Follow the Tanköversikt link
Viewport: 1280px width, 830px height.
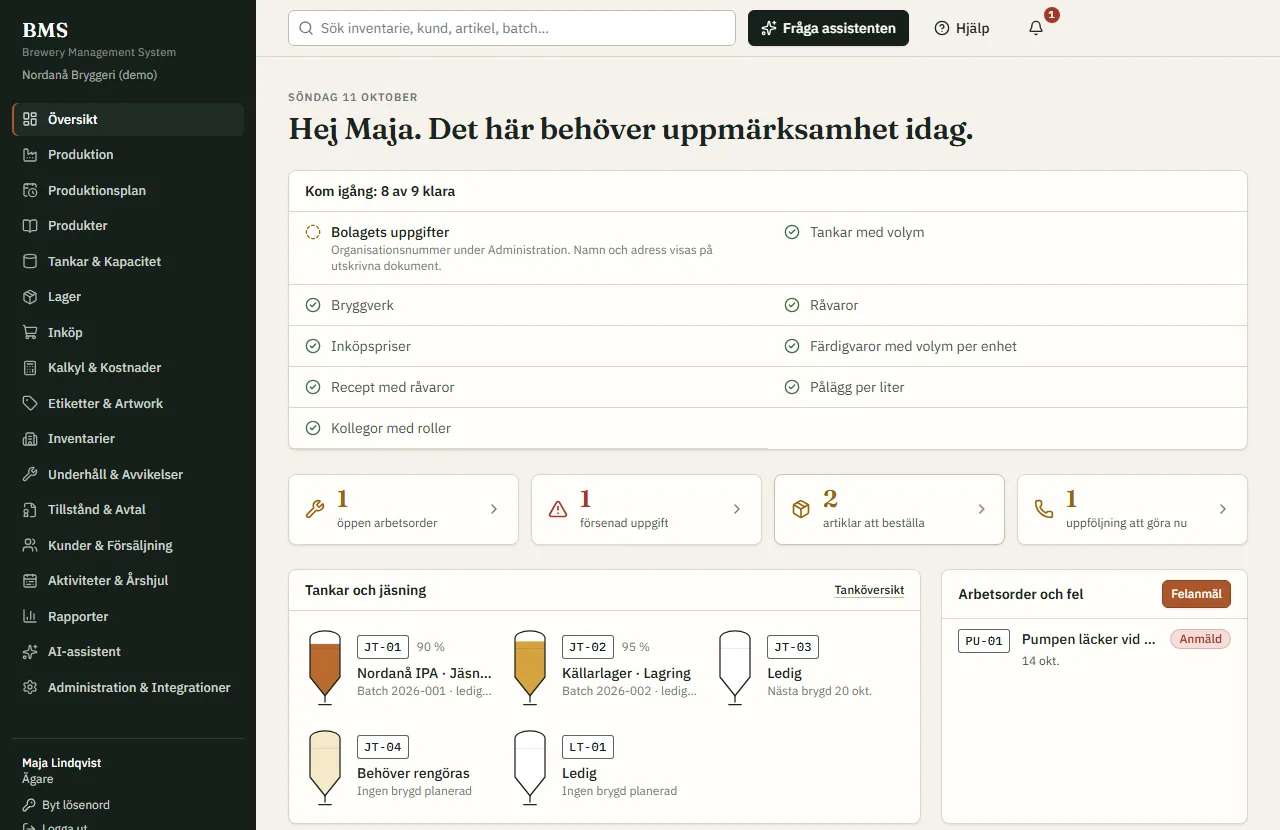(869, 590)
